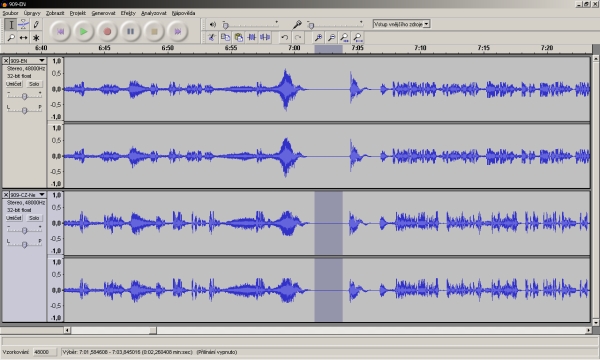
Task: Open the Projekt menu
Action: [78, 13]
